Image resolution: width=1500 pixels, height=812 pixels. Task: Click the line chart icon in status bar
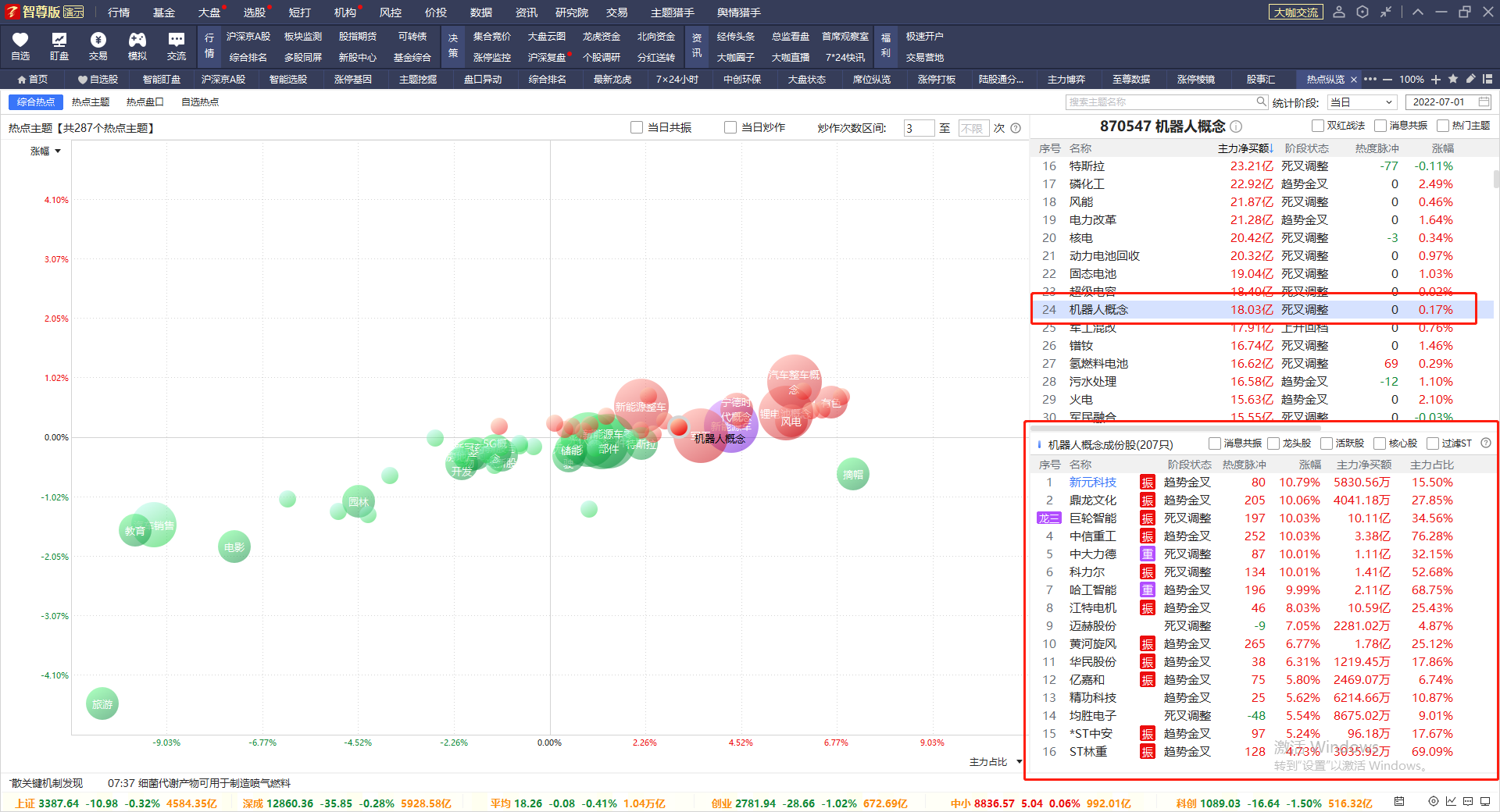coord(1451,801)
